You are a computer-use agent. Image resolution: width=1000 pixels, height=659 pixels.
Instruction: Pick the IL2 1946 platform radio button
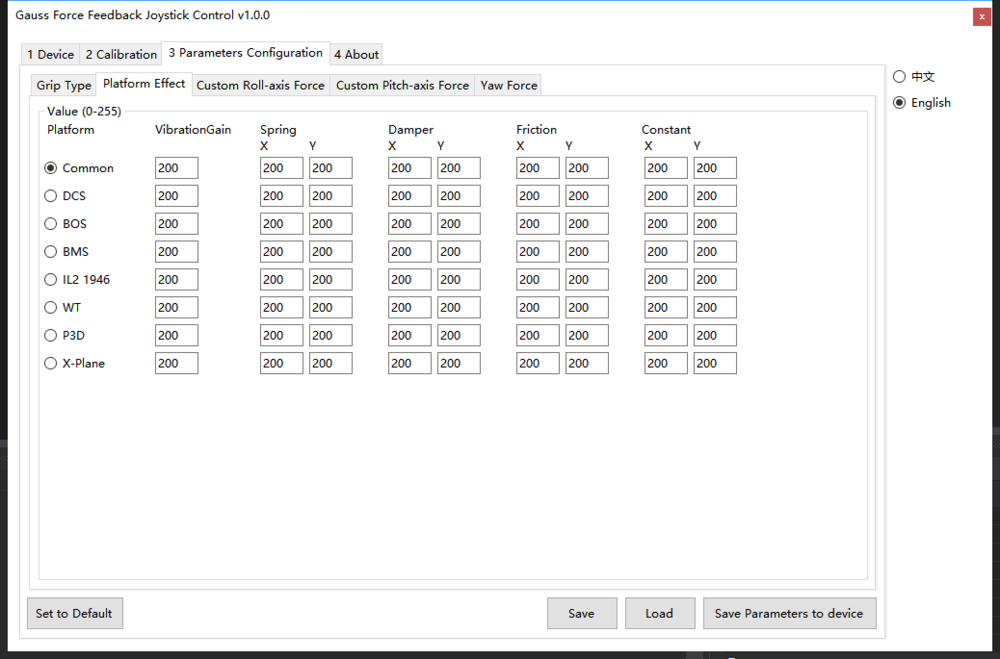pos(77,279)
